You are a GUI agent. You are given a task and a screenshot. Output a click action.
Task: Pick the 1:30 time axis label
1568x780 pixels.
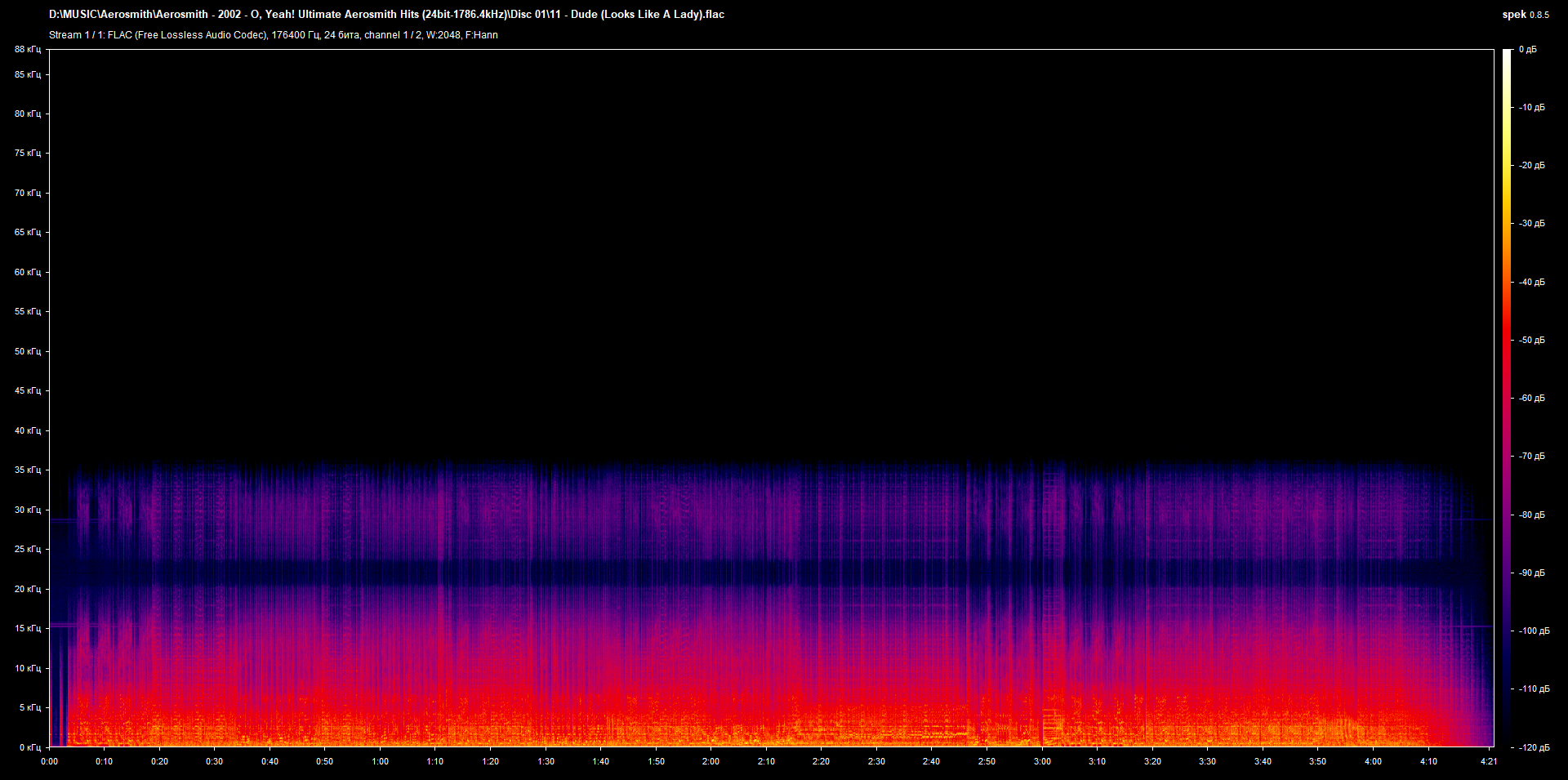tap(546, 761)
